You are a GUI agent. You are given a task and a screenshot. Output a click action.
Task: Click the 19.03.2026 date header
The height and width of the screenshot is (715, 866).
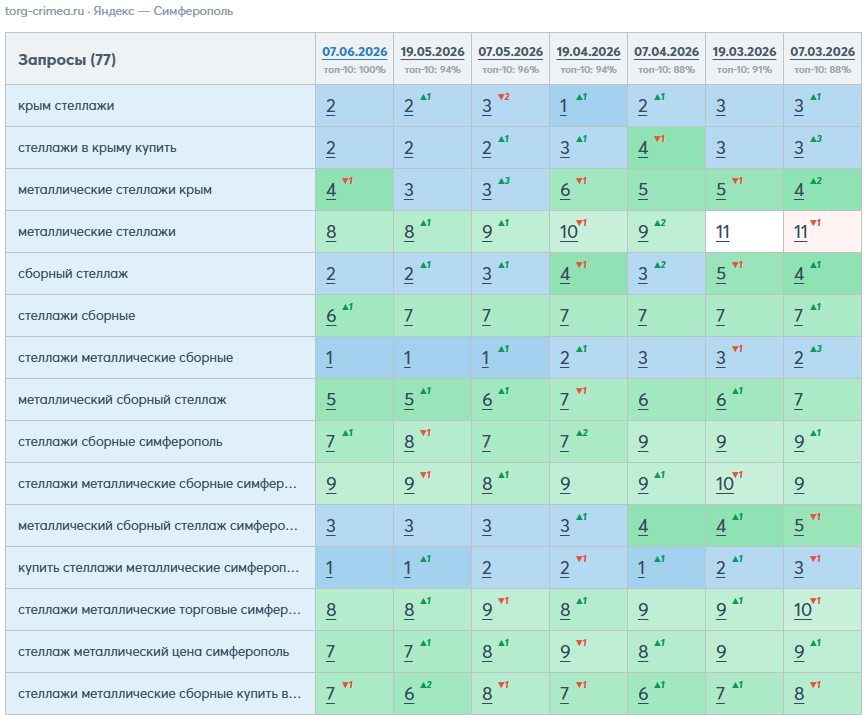coord(744,51)
